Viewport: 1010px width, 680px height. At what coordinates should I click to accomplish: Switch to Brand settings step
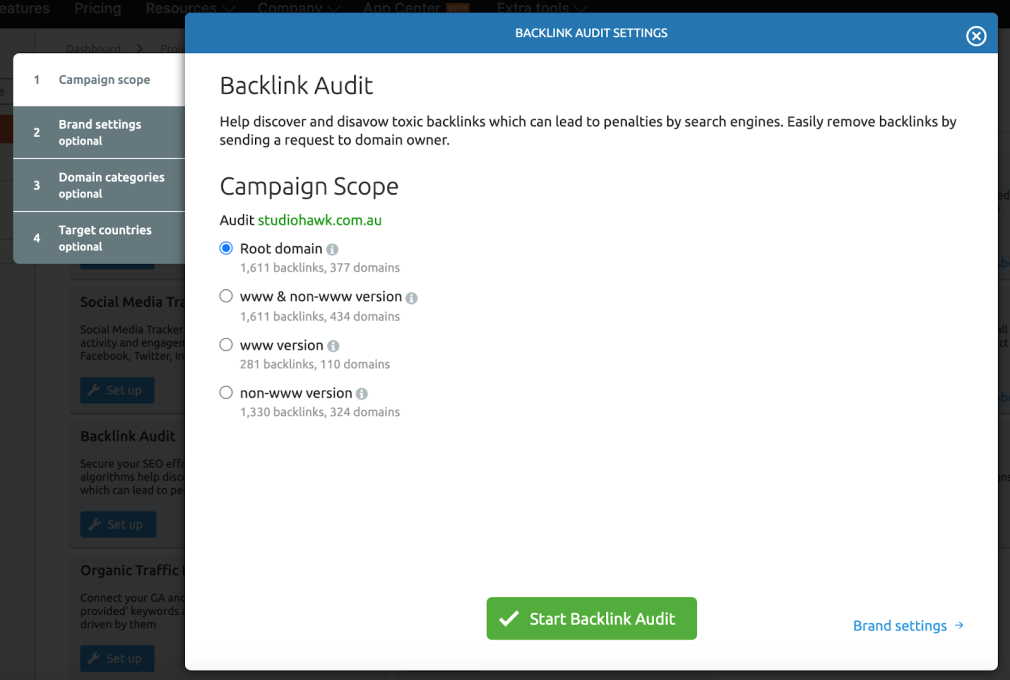coord(100,132)
